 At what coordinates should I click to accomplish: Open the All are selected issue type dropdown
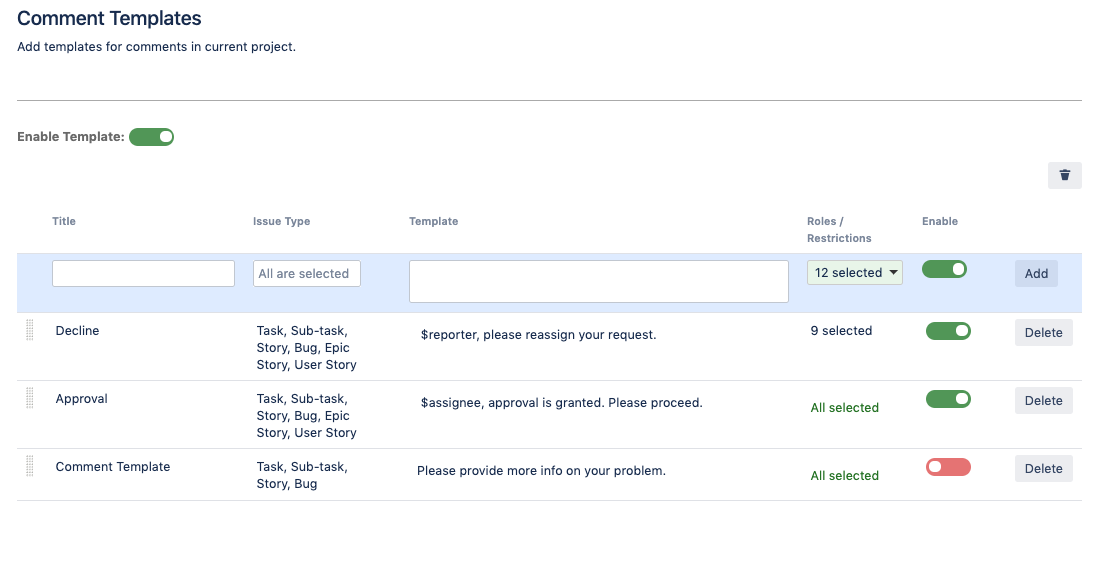click(306, 274)
